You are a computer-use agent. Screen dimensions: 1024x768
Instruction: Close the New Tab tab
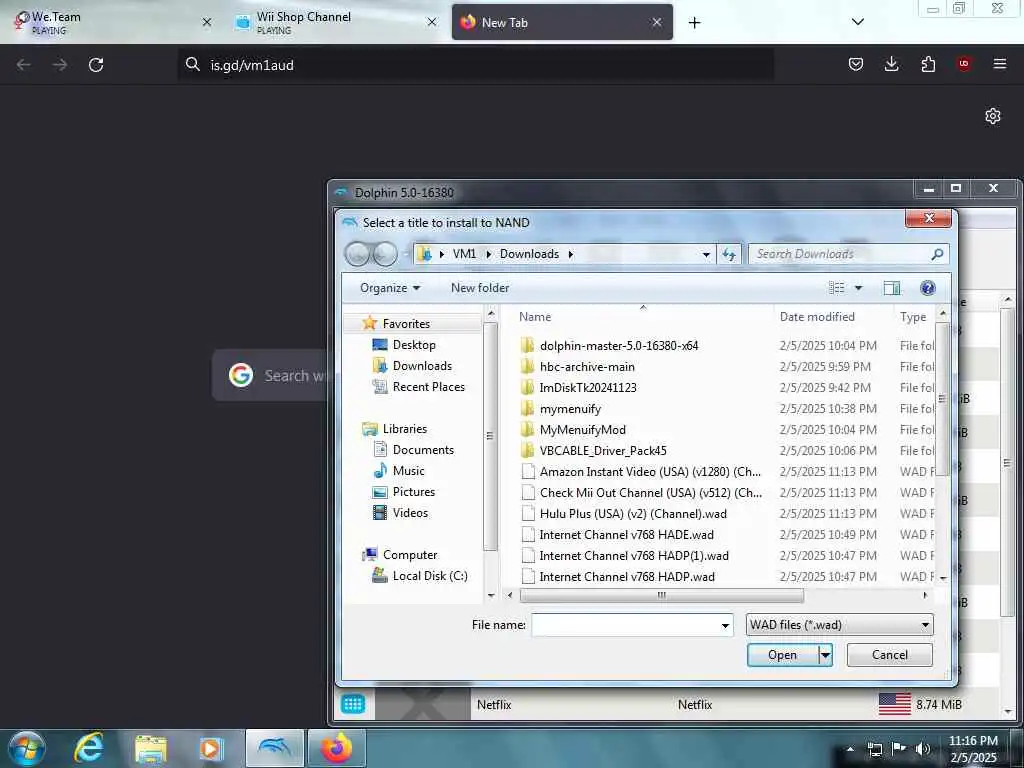(657, 22)
